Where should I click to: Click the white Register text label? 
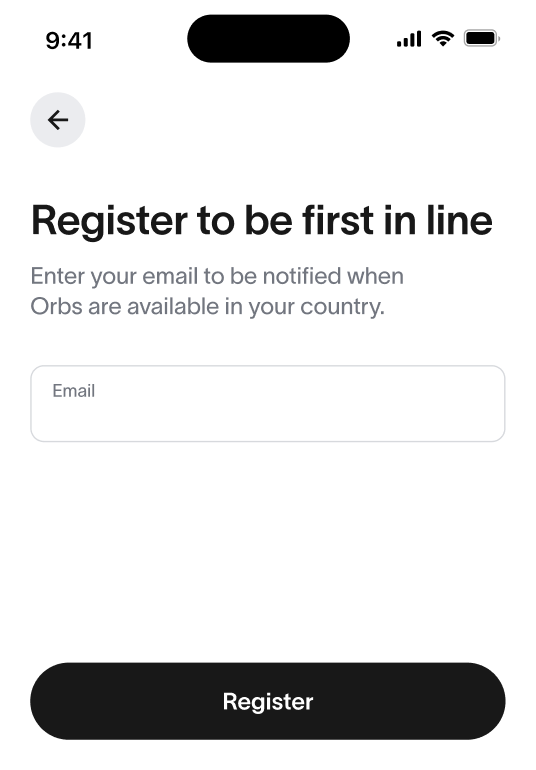click(x=268, y=702)
